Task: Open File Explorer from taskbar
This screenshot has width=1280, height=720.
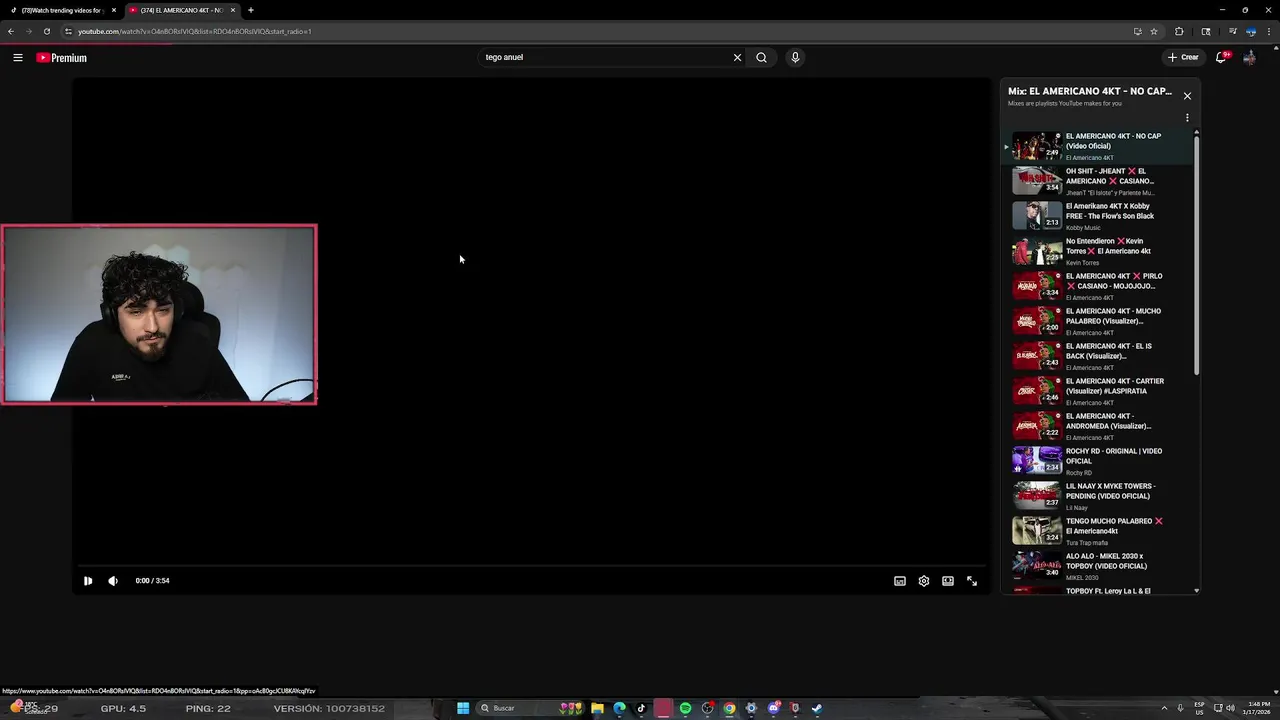Action: click(597, 708)
